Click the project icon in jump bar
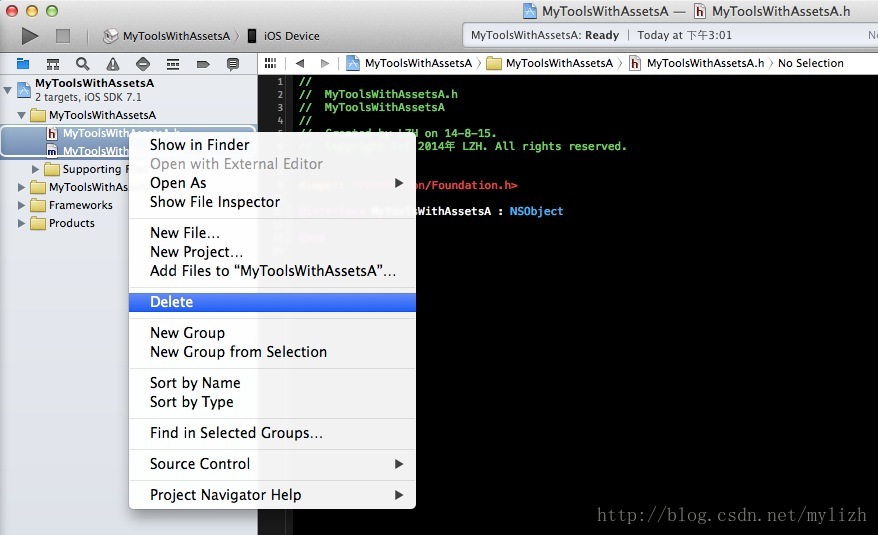The height and width of the screenshot is (535, 878). 353,63
